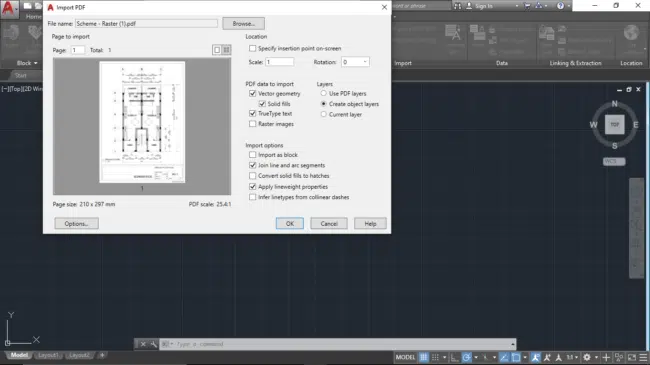Click the Scale input field
Screen dimensions: 650x365
point(279,62)
